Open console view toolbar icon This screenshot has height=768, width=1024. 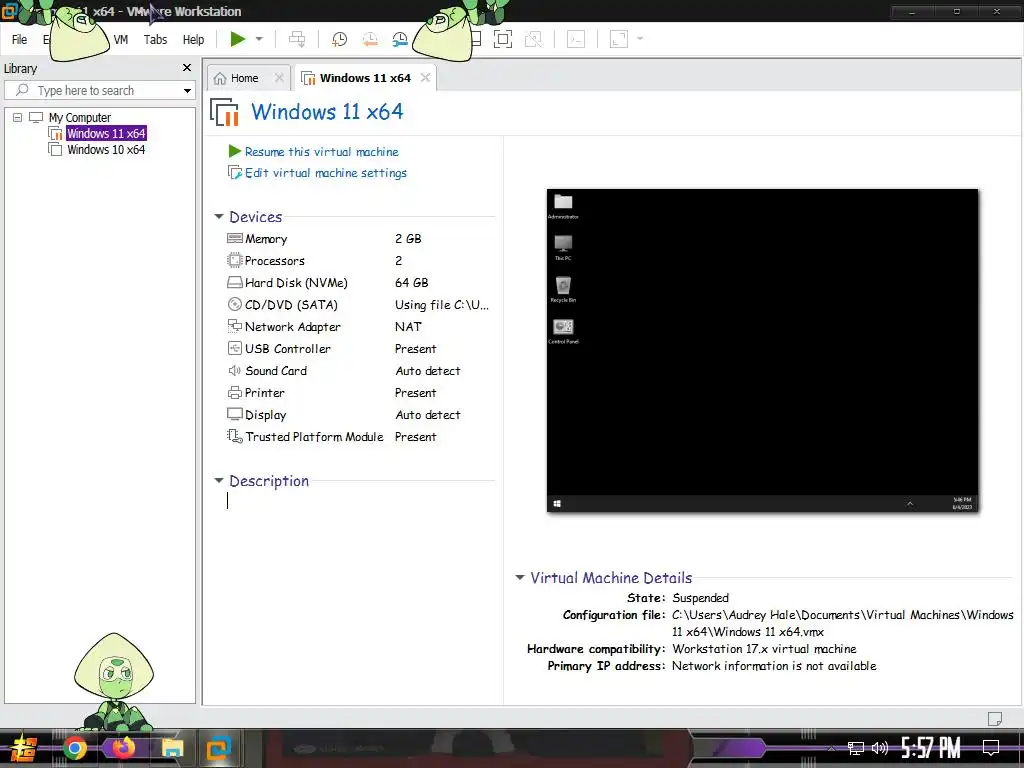(x=576, y=39)
